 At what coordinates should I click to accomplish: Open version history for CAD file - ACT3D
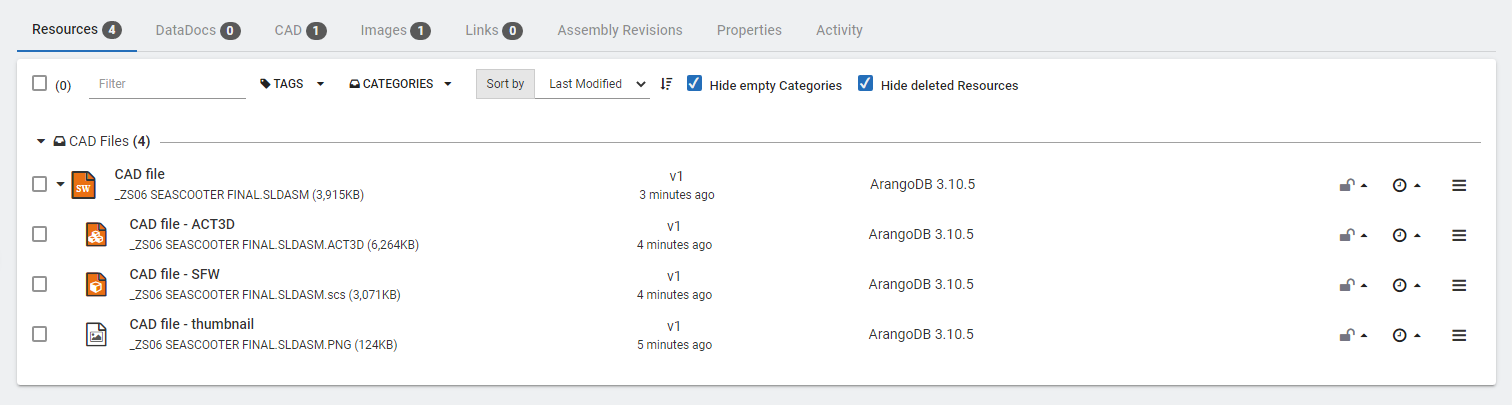click(1406, 235)
